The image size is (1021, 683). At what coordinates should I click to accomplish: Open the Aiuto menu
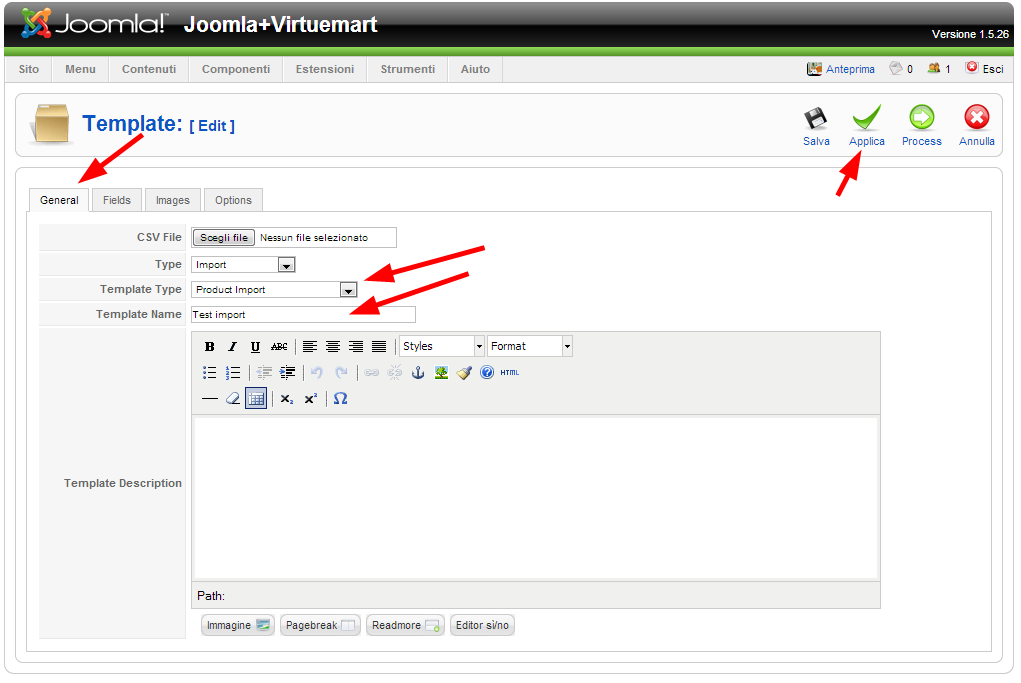click(x=475, y=70)
